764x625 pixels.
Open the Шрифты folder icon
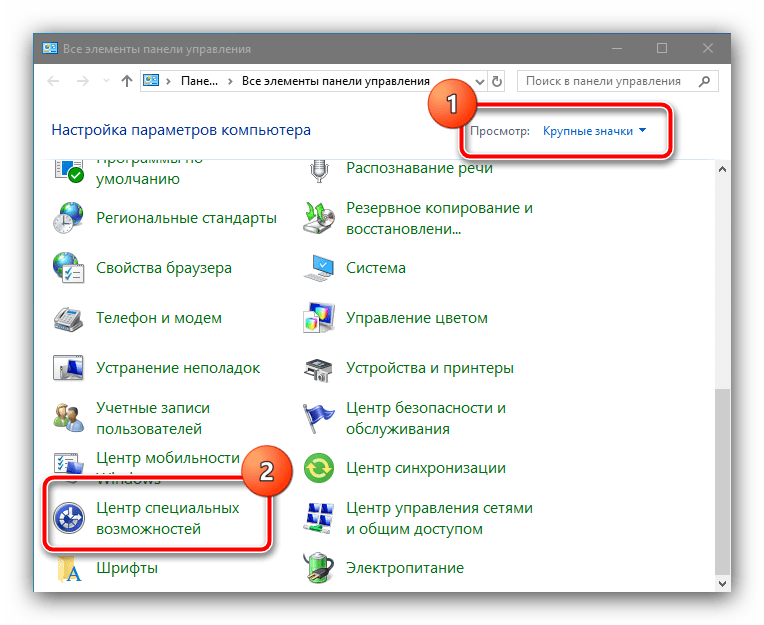[x=69, y=568]
